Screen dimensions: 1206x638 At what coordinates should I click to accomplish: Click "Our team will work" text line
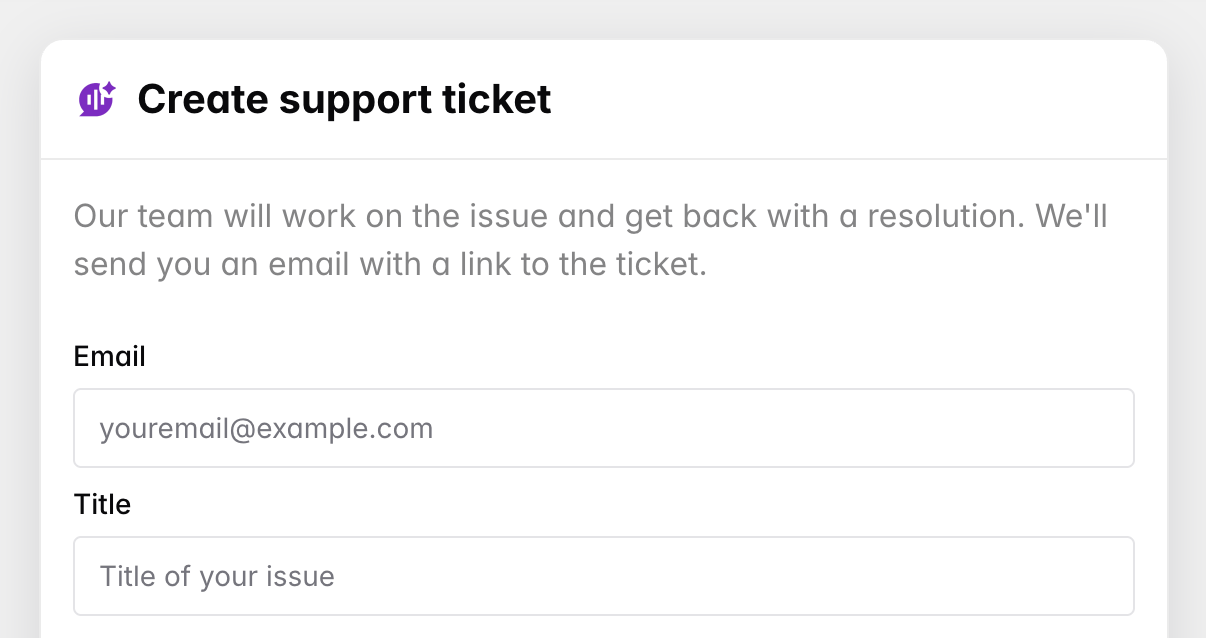click(590, 216)
